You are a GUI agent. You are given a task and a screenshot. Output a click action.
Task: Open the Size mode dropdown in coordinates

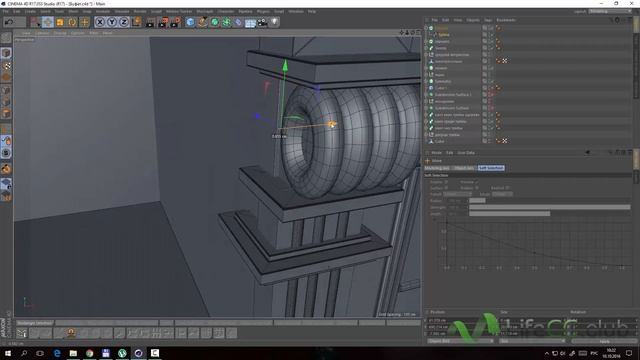point(532,341)
